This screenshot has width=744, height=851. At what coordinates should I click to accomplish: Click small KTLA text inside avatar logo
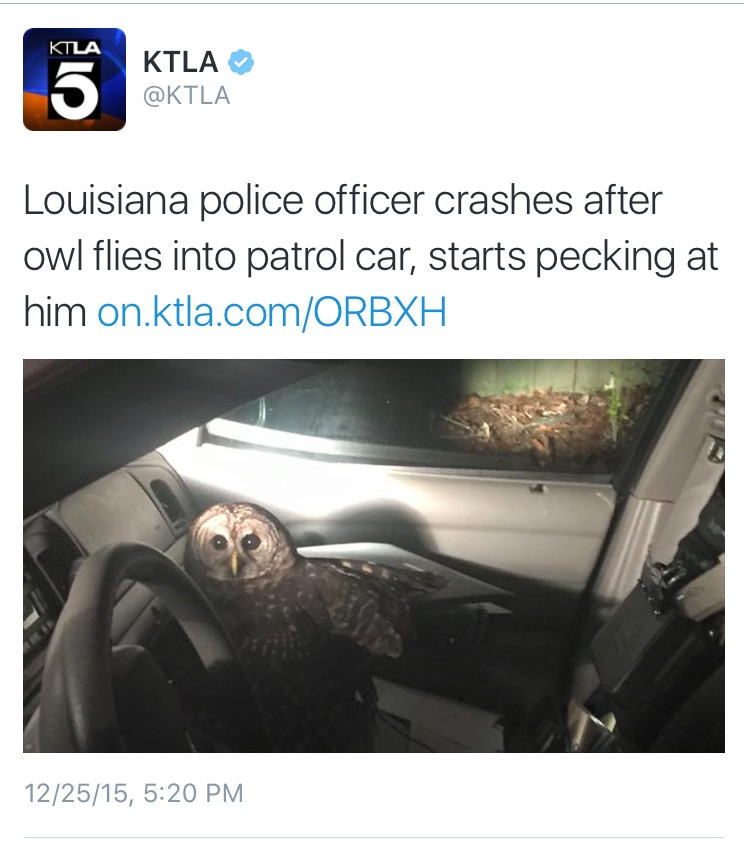point(75,47)
